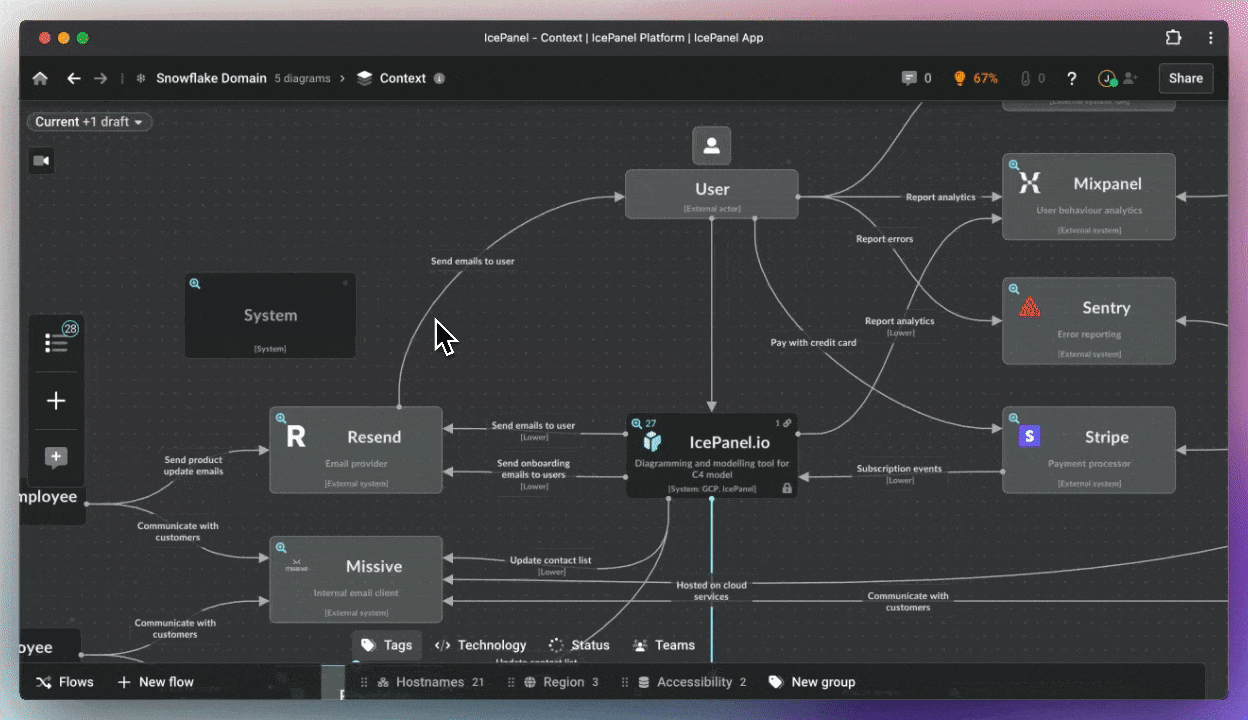Click the New flow button
Image resolution: width=1248 pixels, height=720 pixels.
156,682
